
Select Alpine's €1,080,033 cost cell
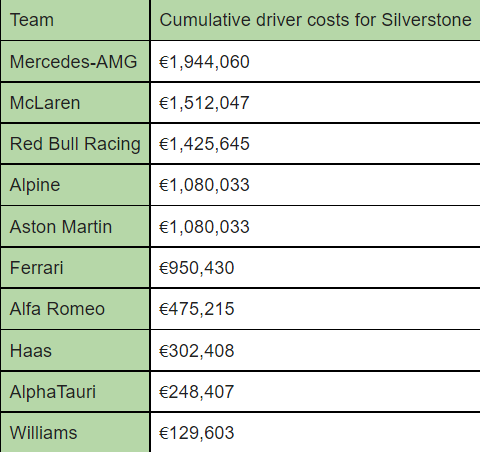tap(315, 185)
